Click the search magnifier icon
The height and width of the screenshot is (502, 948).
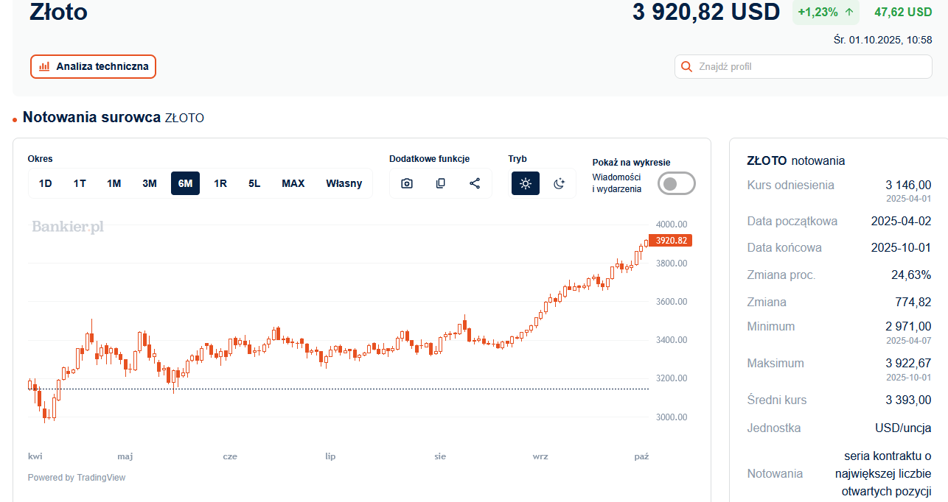click(686, 67)
